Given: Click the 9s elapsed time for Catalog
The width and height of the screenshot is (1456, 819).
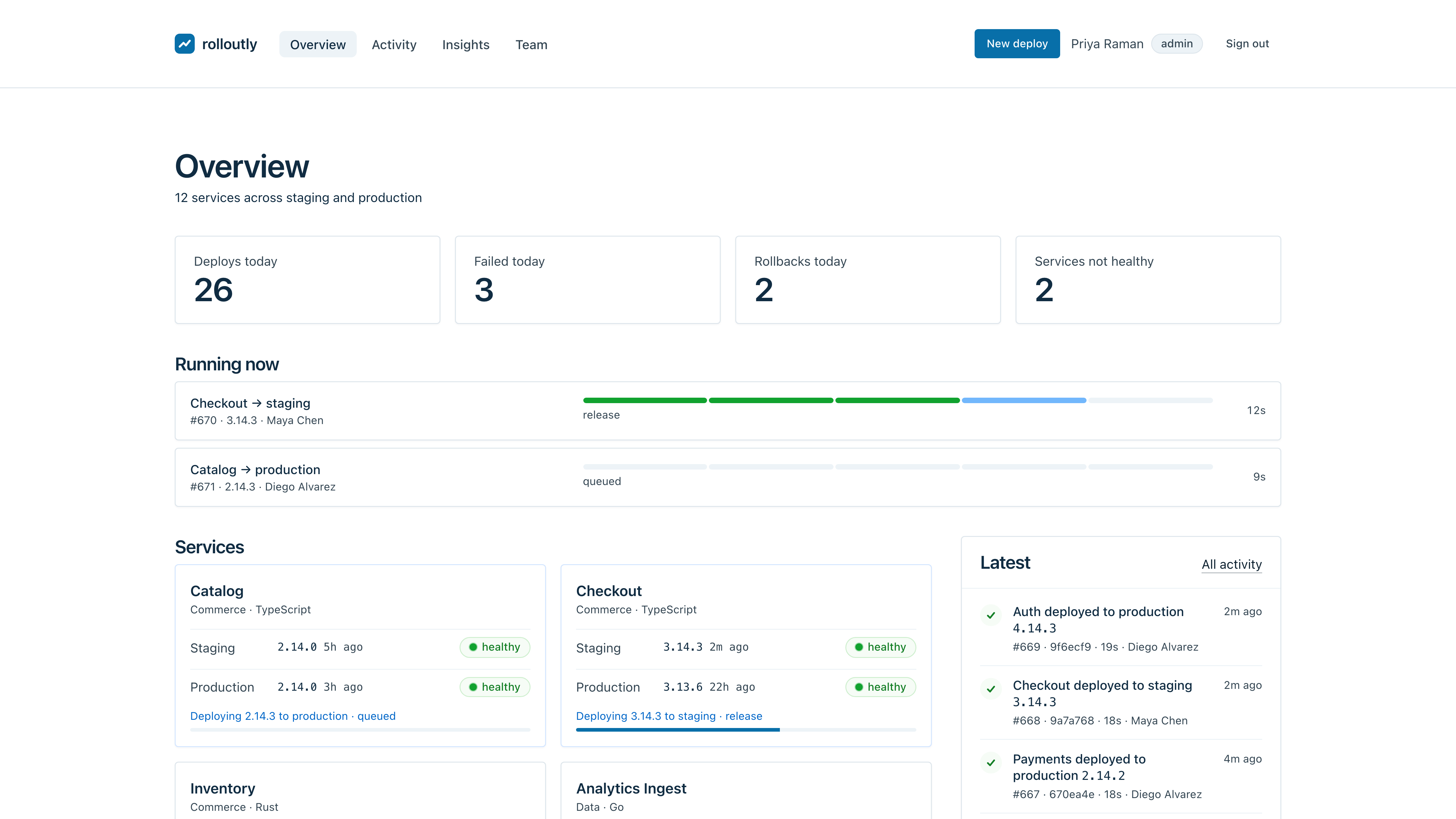Looking at the screenshot, I should (1259, 477).
